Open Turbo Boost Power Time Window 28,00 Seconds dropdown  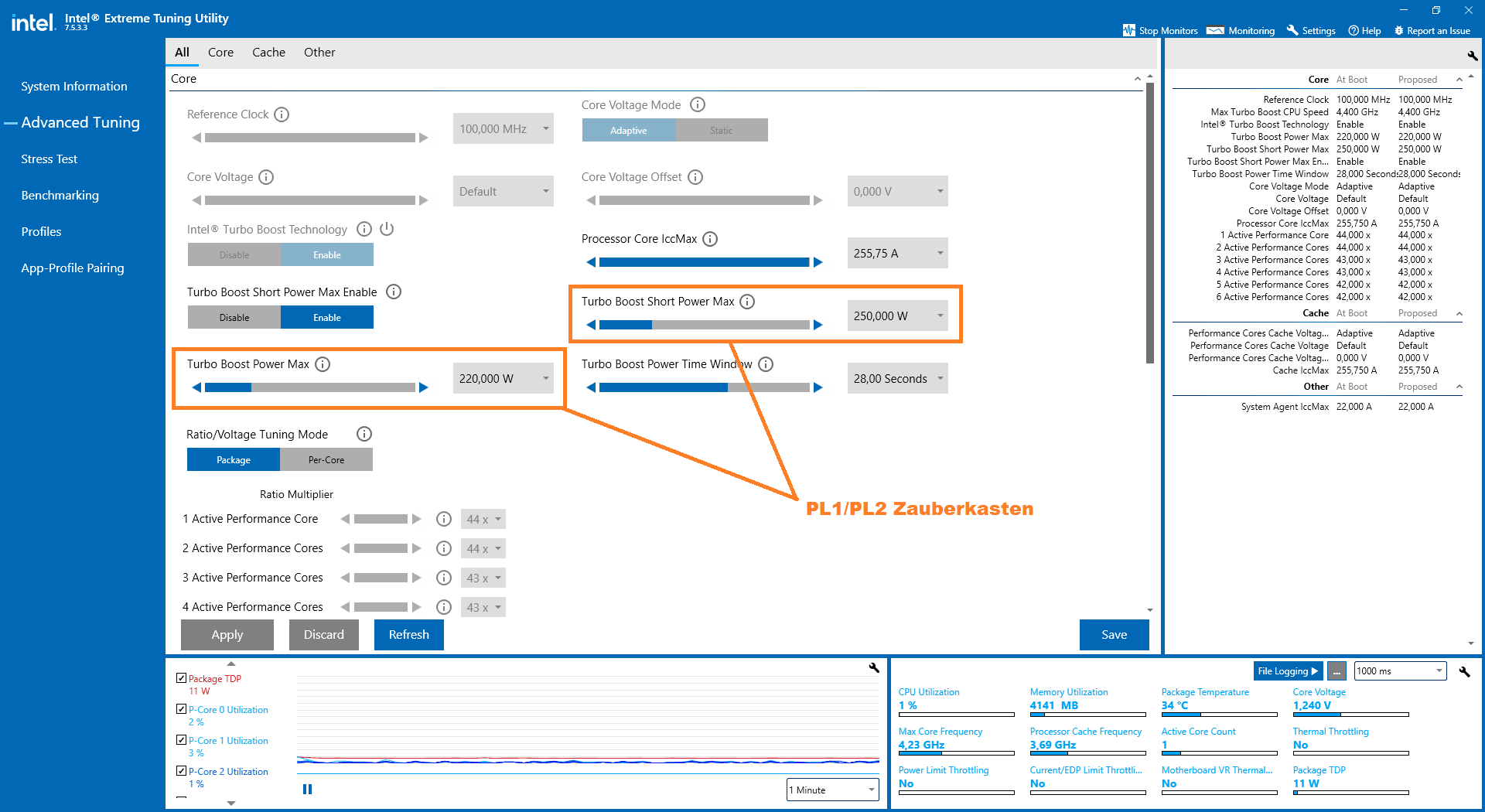[x=898, y=378]
